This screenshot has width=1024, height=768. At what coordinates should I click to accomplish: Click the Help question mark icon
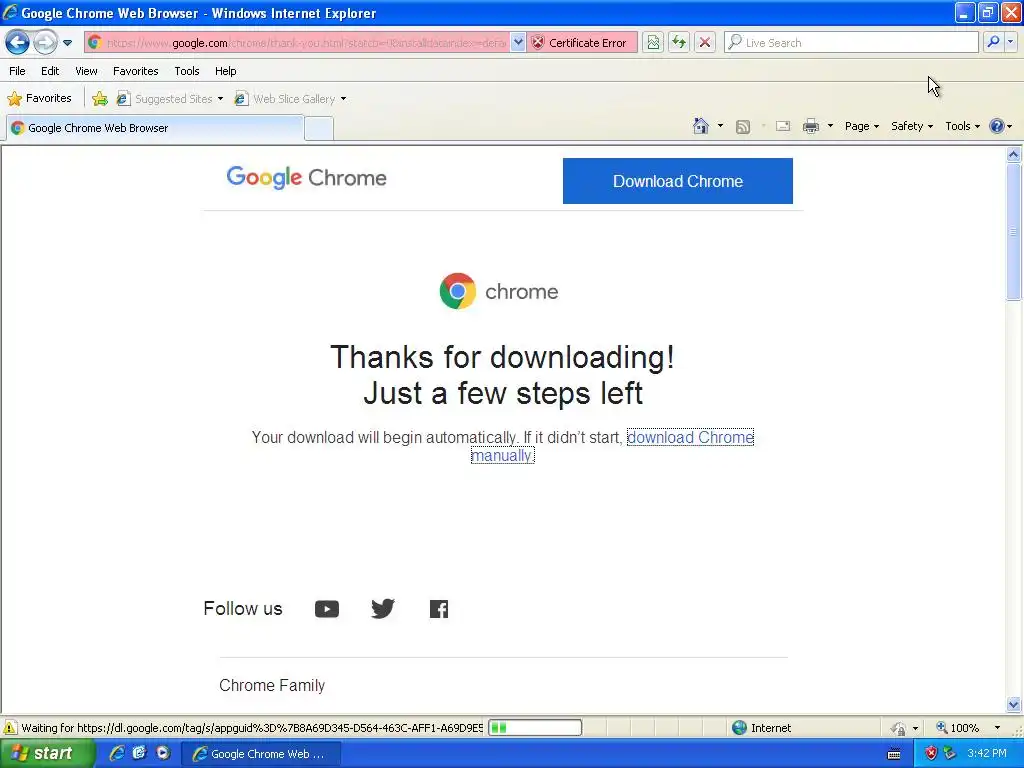[997, 127]
